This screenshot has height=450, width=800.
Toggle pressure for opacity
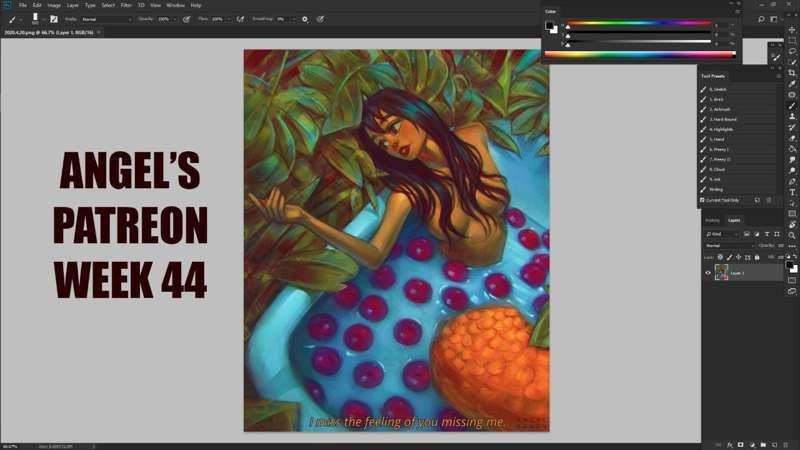(x=187, y=19)
